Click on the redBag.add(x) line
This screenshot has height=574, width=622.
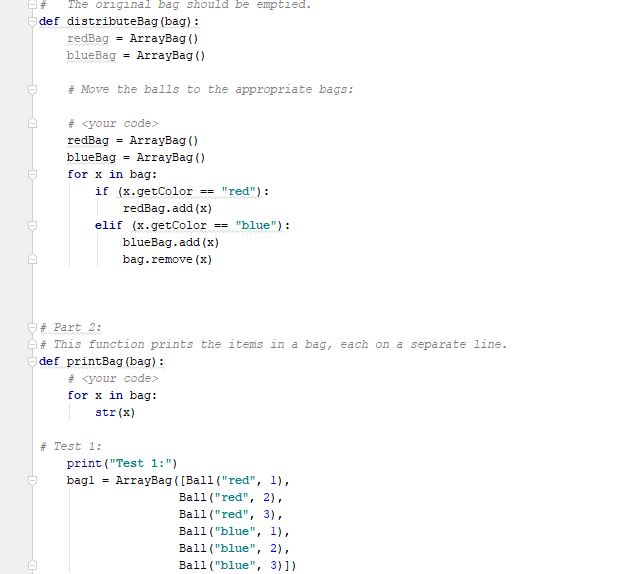pos(167,208)
